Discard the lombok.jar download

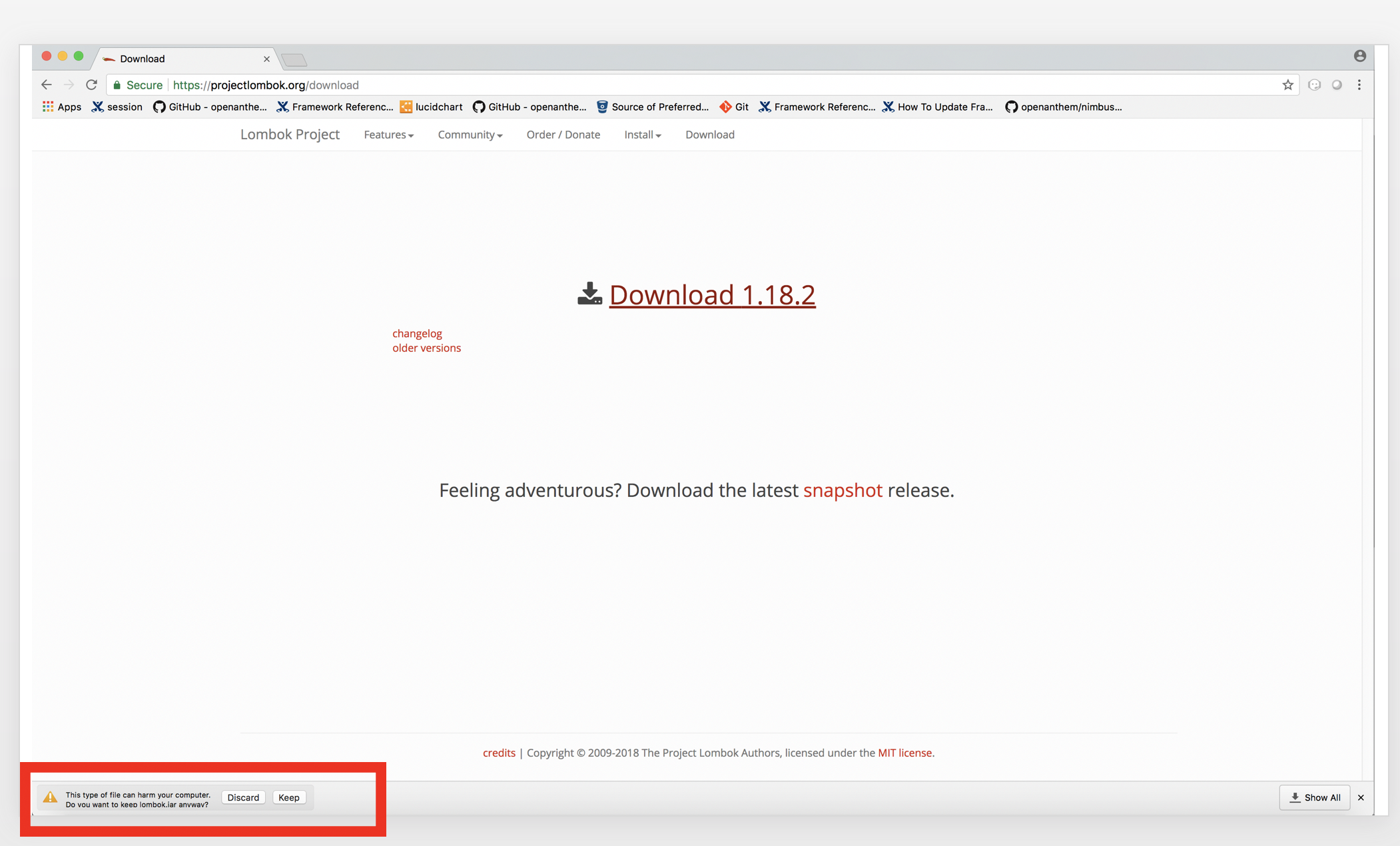(243, 797)
